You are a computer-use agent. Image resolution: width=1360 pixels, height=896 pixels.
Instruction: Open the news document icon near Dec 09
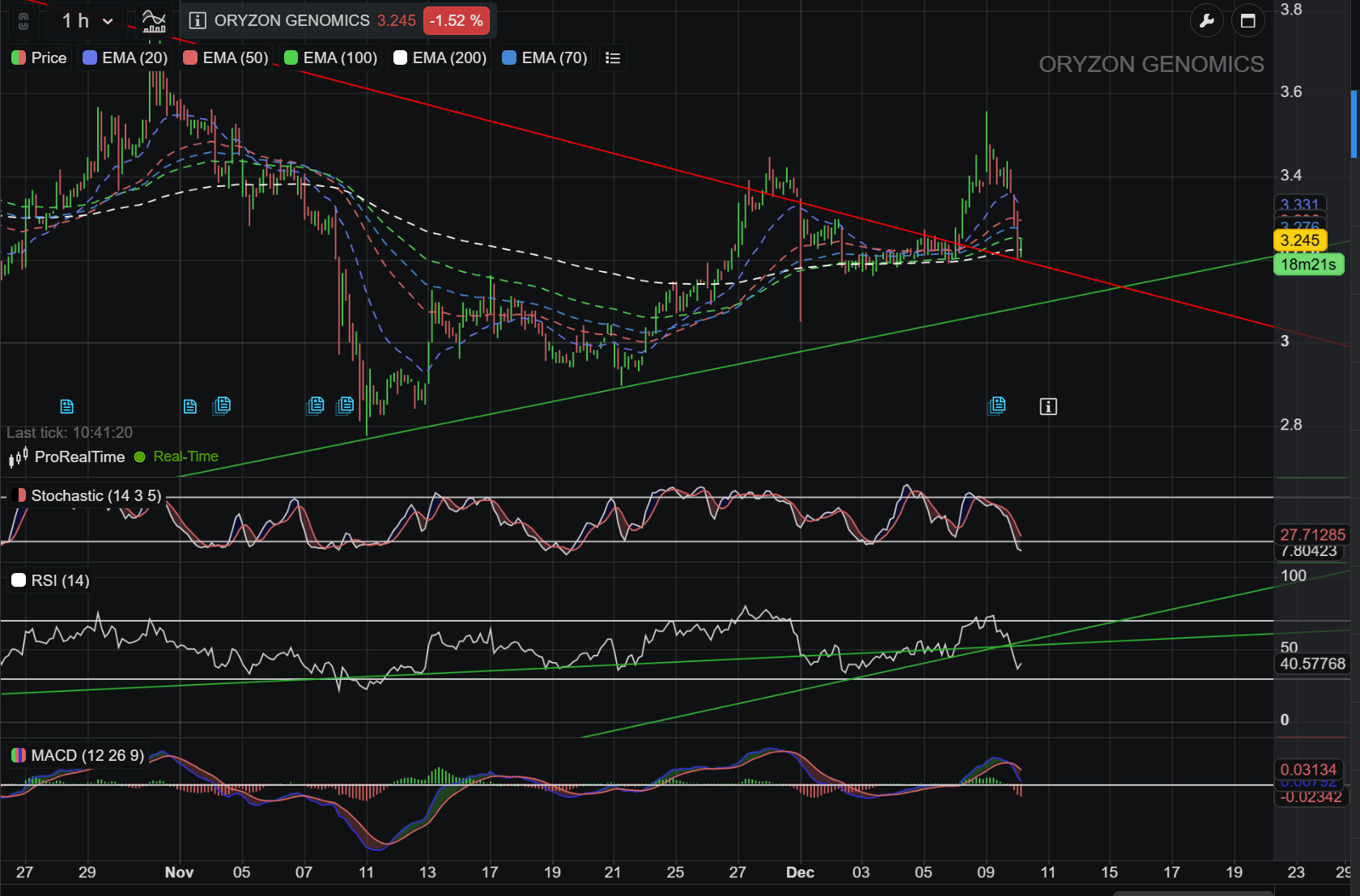(997, 406)
